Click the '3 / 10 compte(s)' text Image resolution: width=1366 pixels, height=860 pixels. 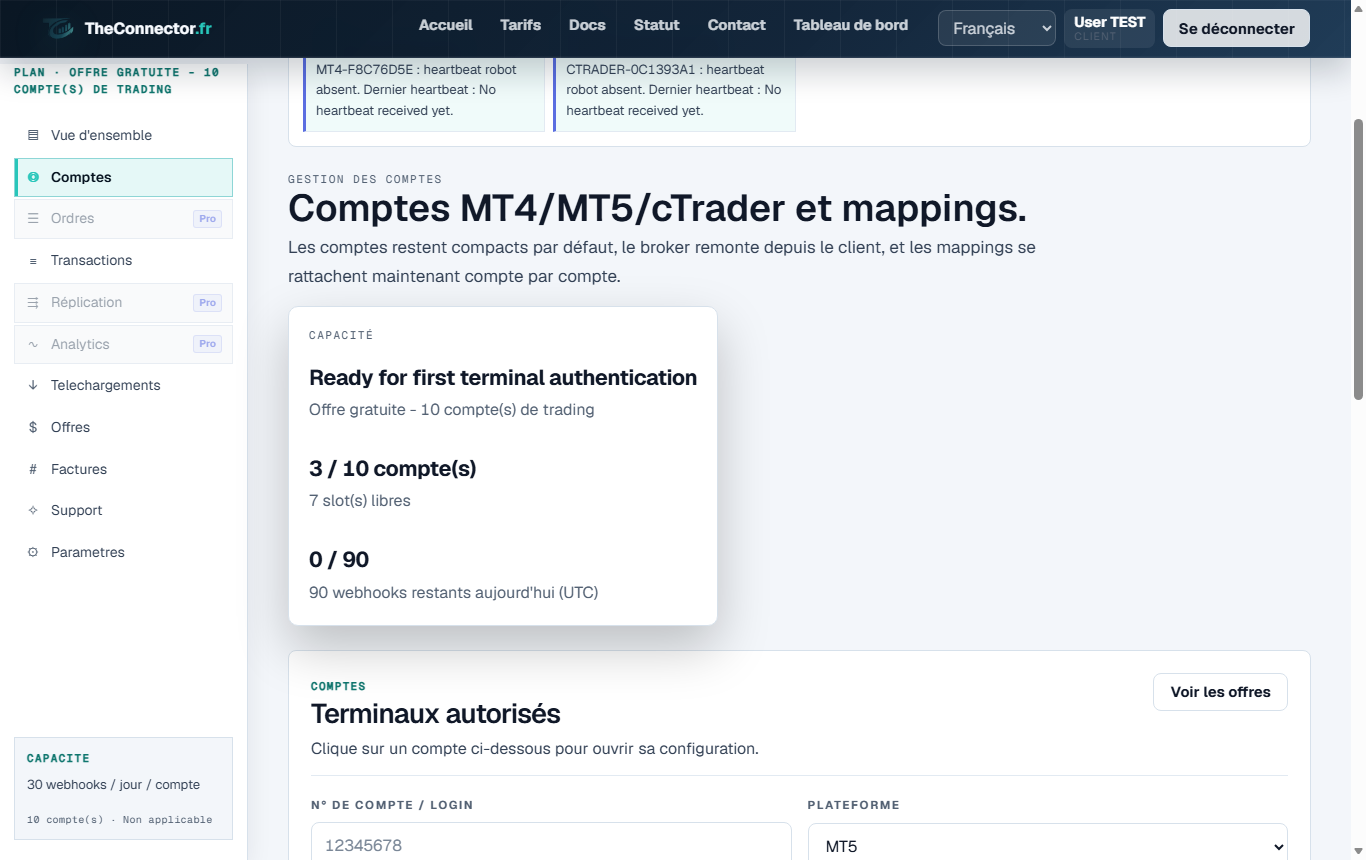coord(393,468)
